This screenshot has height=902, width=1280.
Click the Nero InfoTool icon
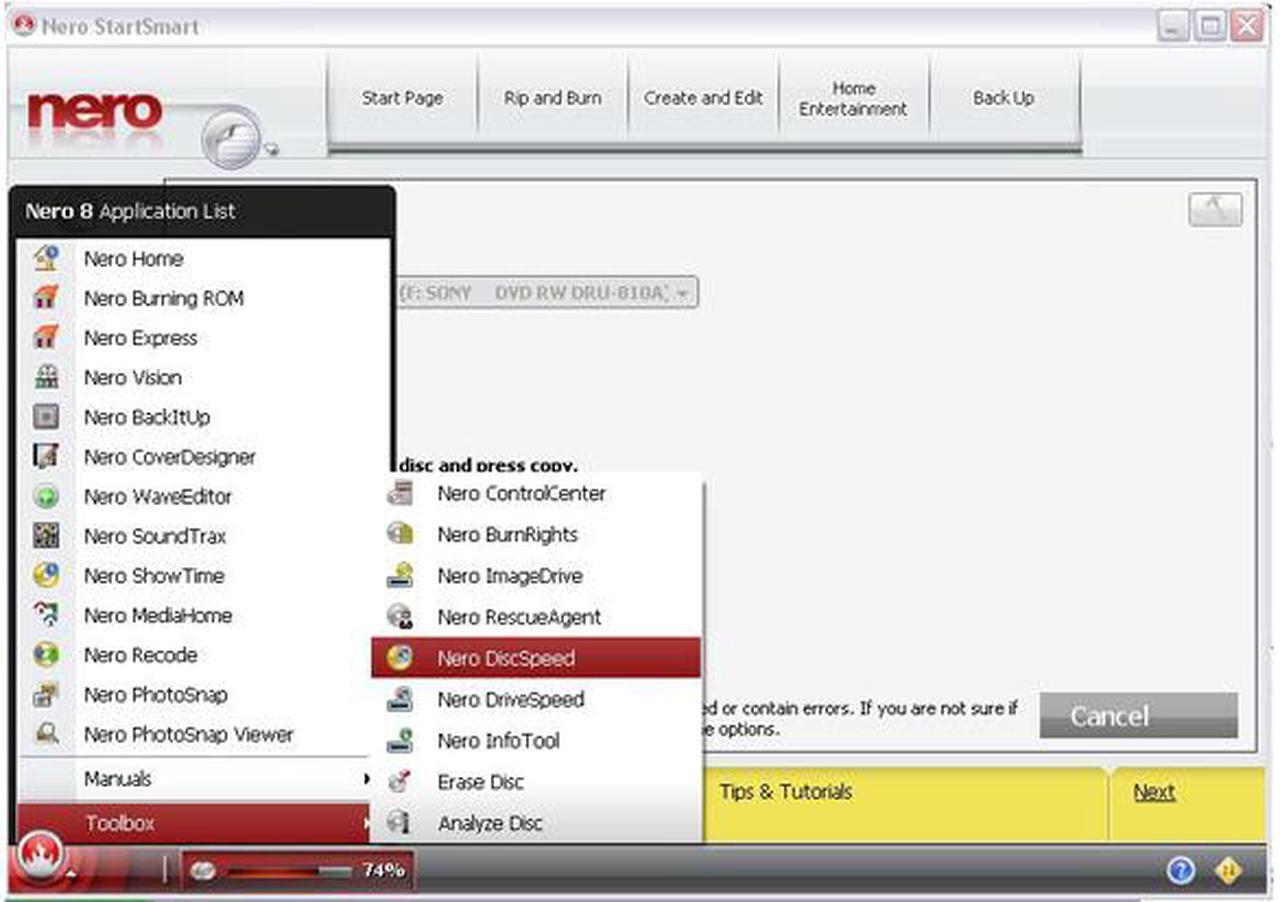point(400,741)
